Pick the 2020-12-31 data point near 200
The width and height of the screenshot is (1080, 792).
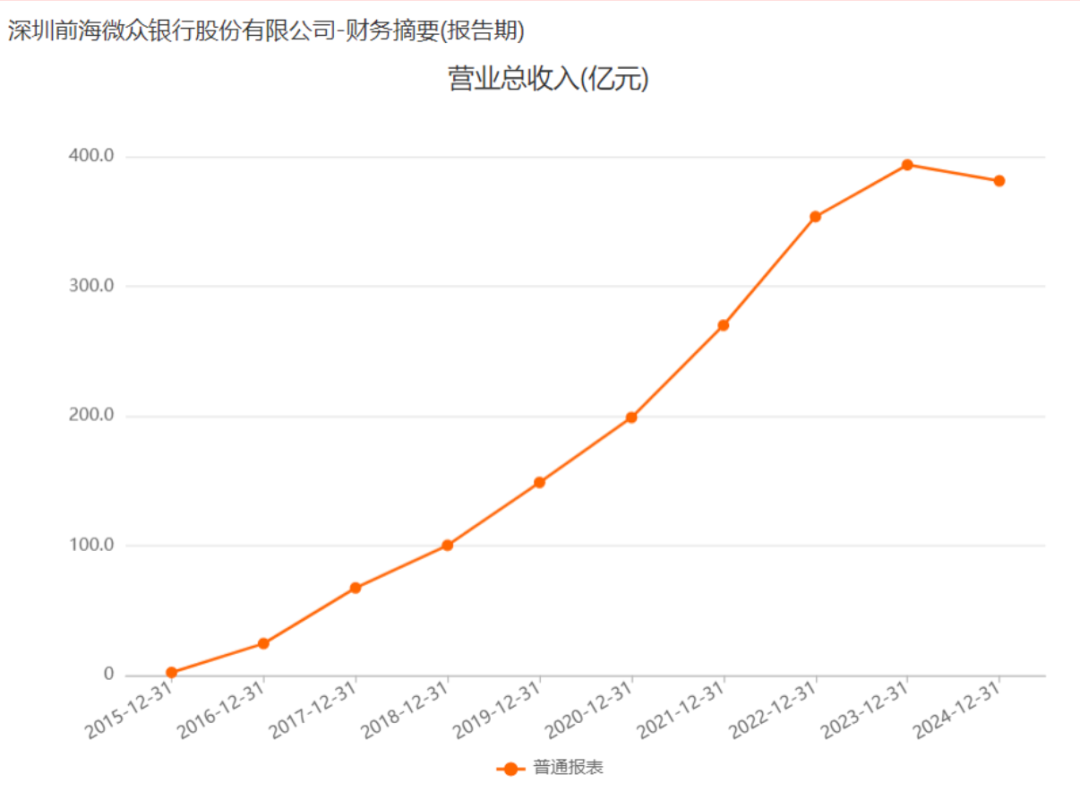[631, 417]
